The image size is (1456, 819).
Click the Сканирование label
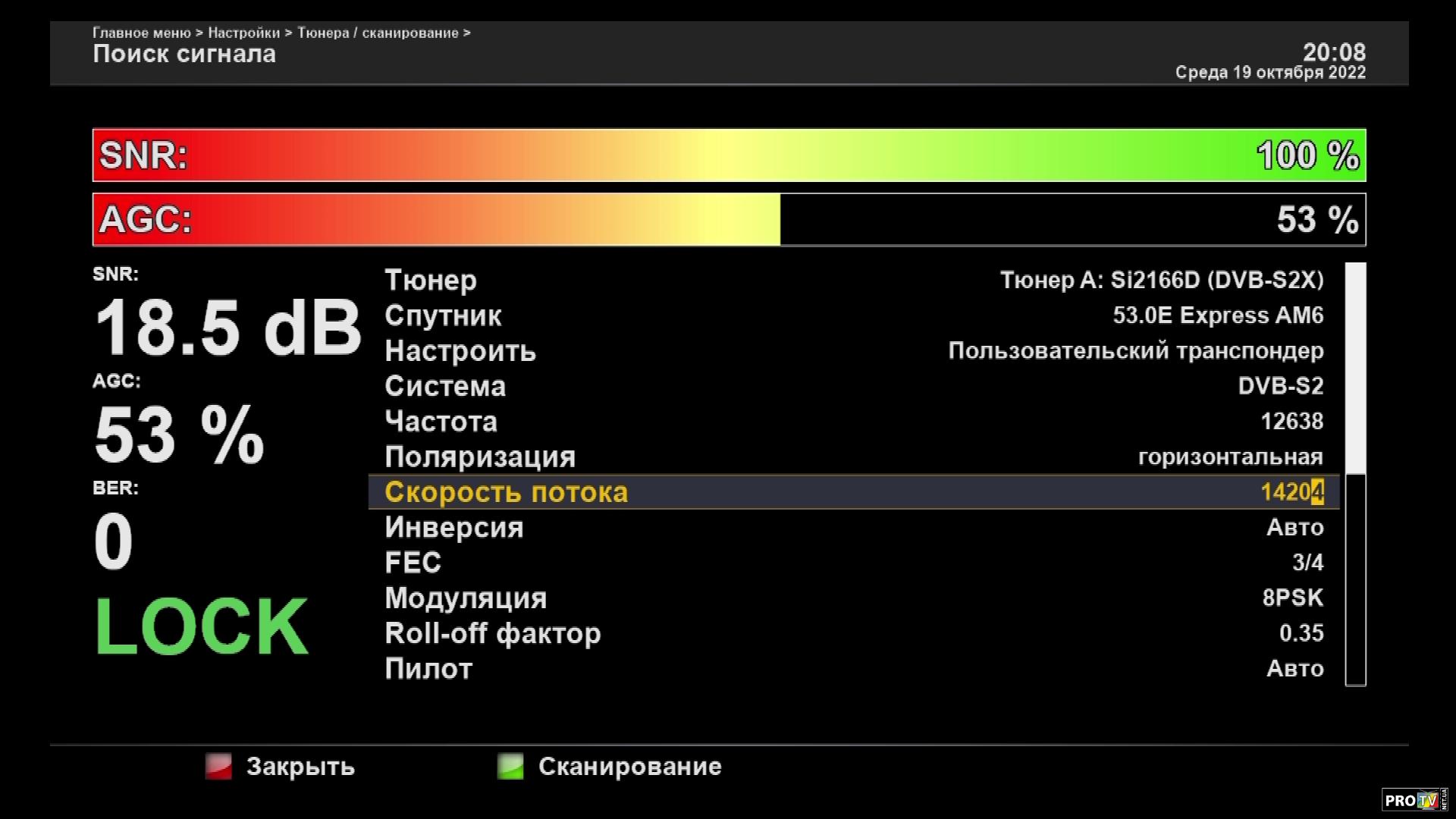coord(629,767)
